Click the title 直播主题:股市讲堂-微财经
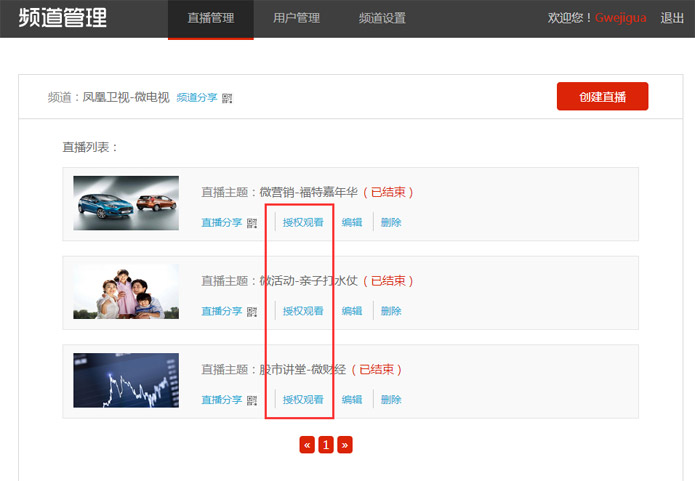 click(273, 370)
